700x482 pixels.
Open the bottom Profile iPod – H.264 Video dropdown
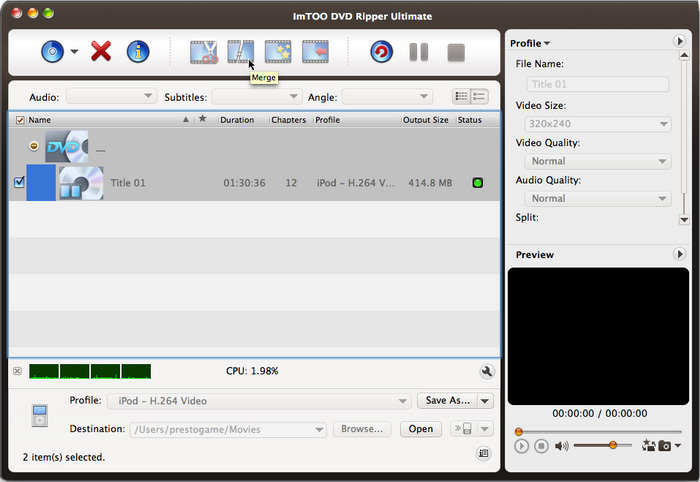pos(259,401)
